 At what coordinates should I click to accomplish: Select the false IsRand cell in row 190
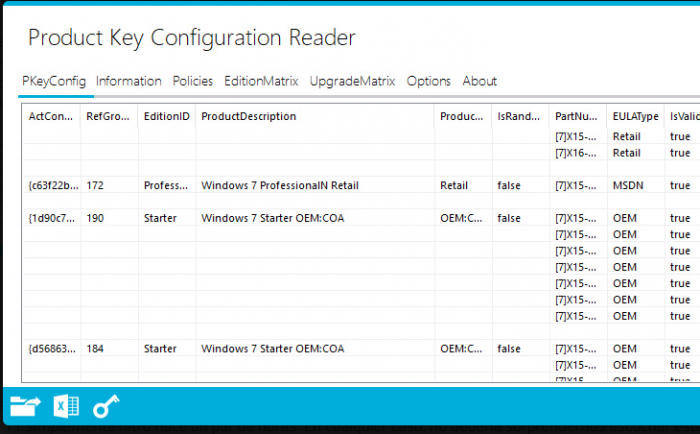tap(509, 218)
